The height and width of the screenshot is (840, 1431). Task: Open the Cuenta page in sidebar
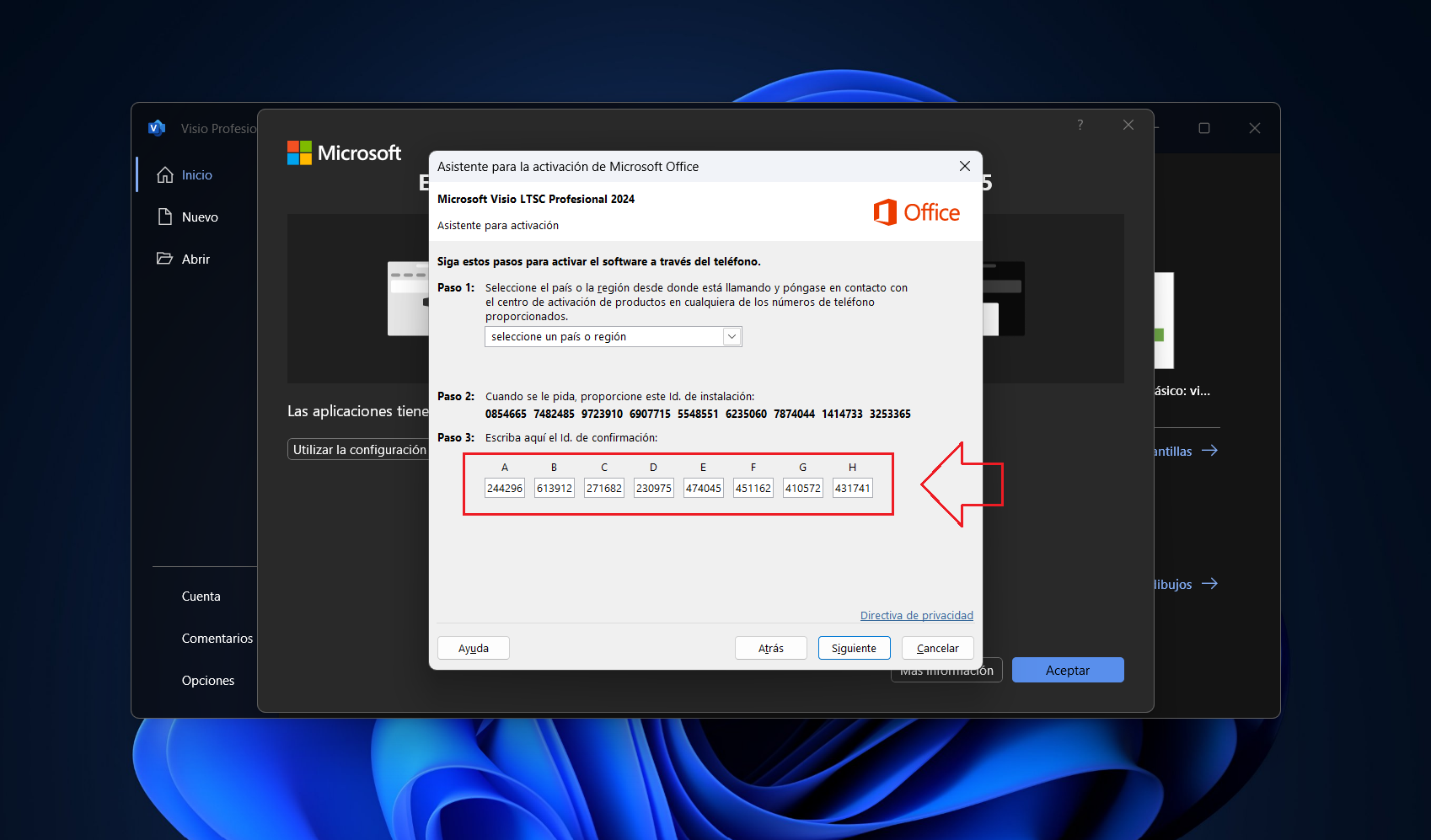click(201, 597)
